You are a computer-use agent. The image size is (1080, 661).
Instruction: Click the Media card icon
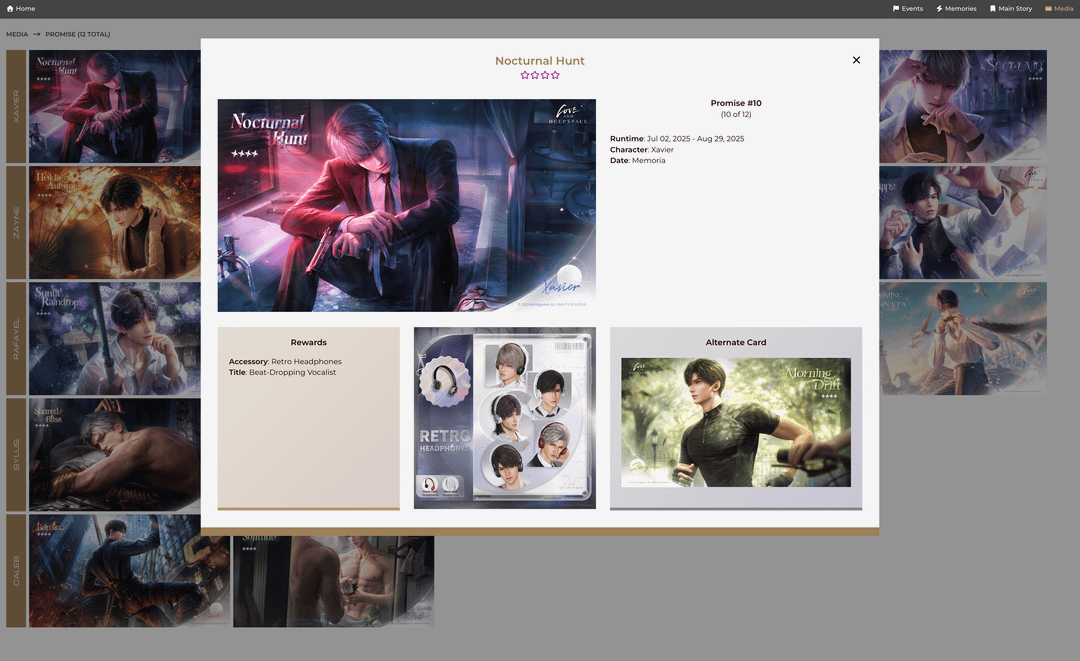[x=1048, y=8]
